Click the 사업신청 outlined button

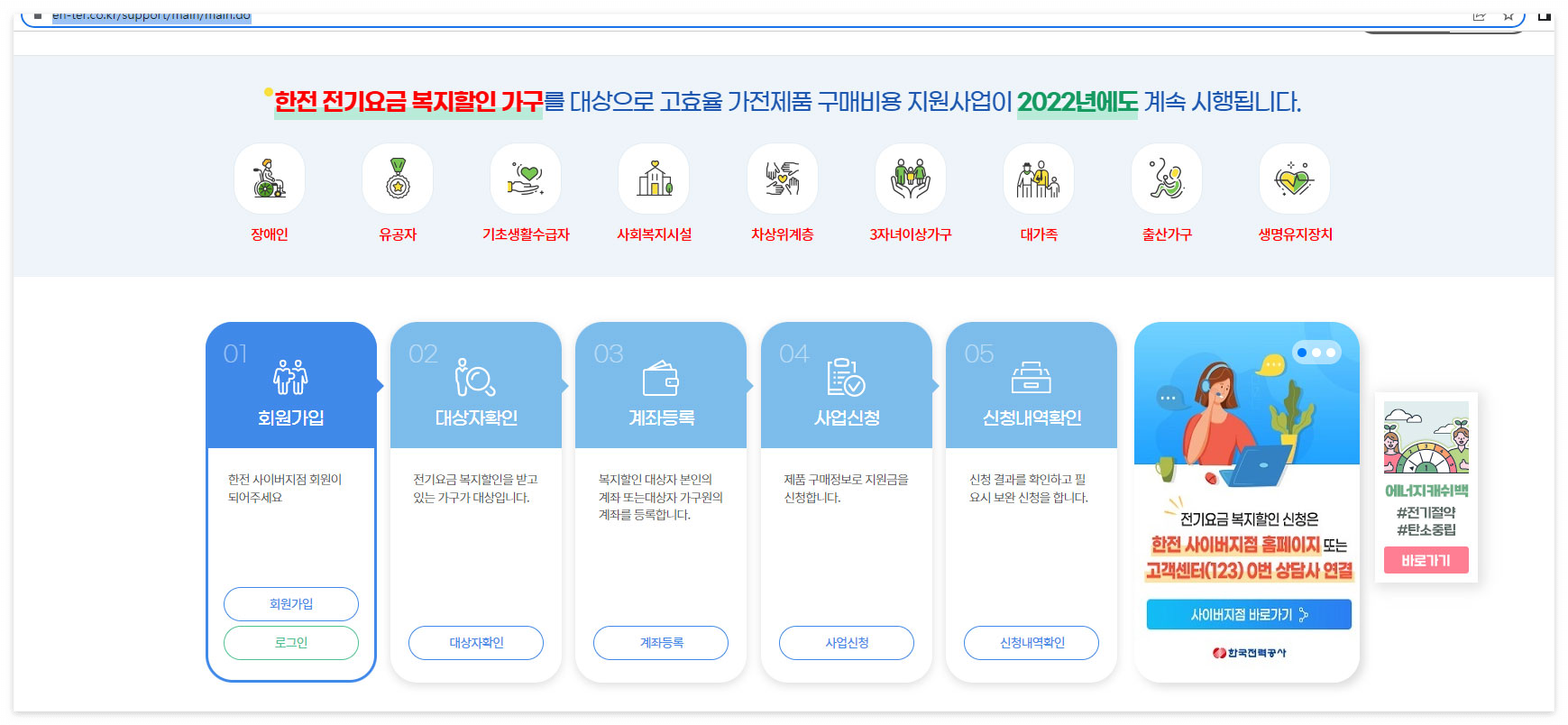click(847, 643)
